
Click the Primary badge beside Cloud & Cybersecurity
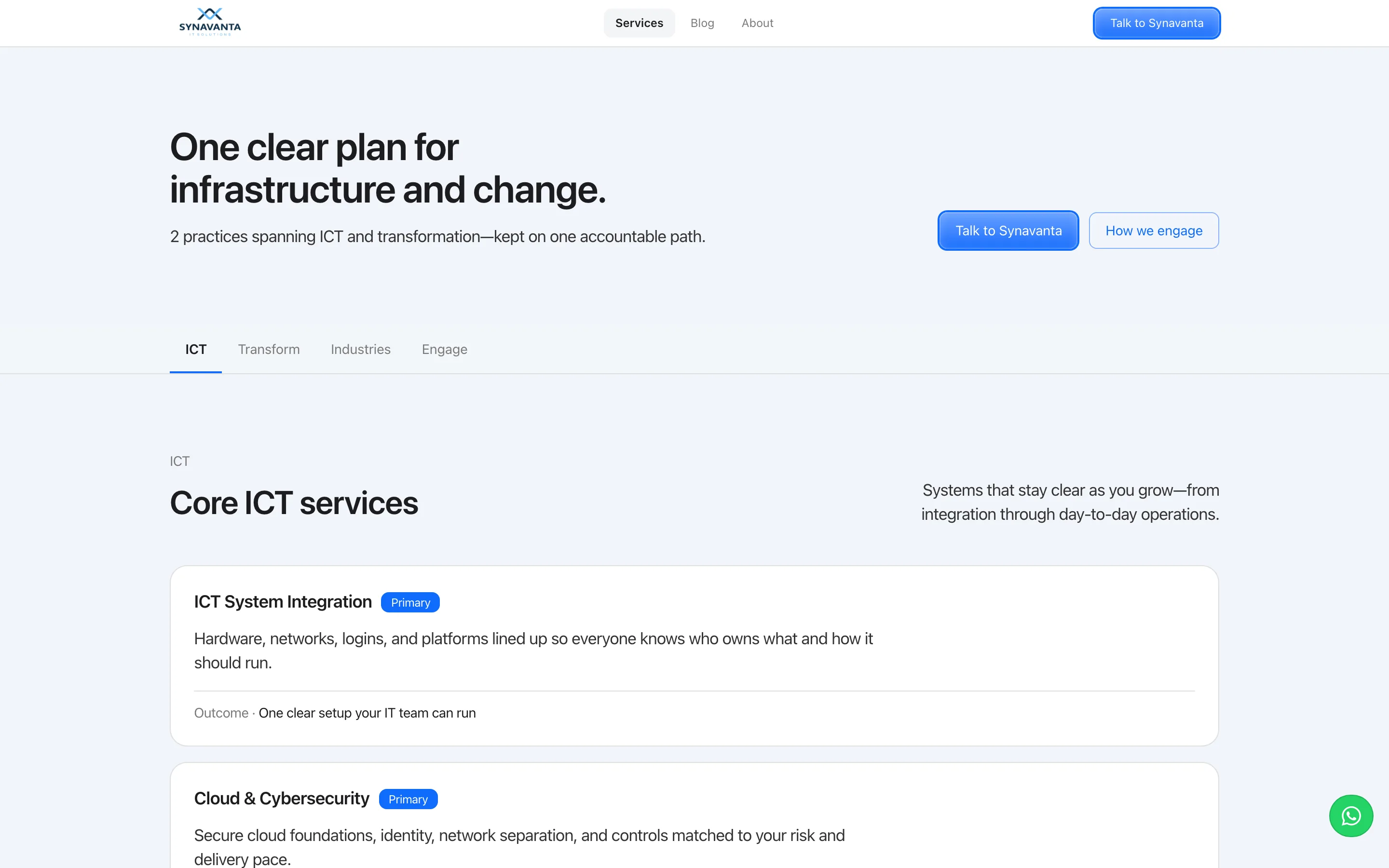pyautogui.click(x=408, y=799)
